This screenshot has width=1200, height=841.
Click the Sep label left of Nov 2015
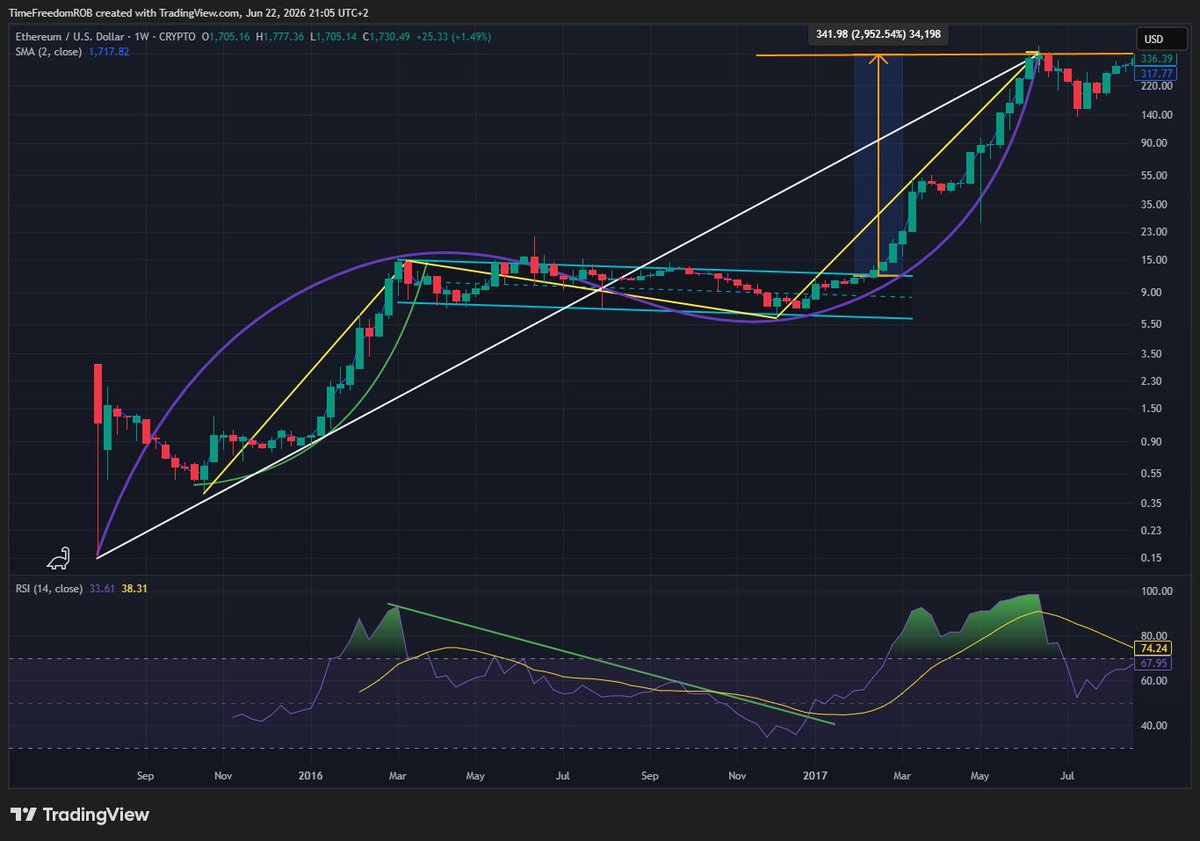coord(145,774)
